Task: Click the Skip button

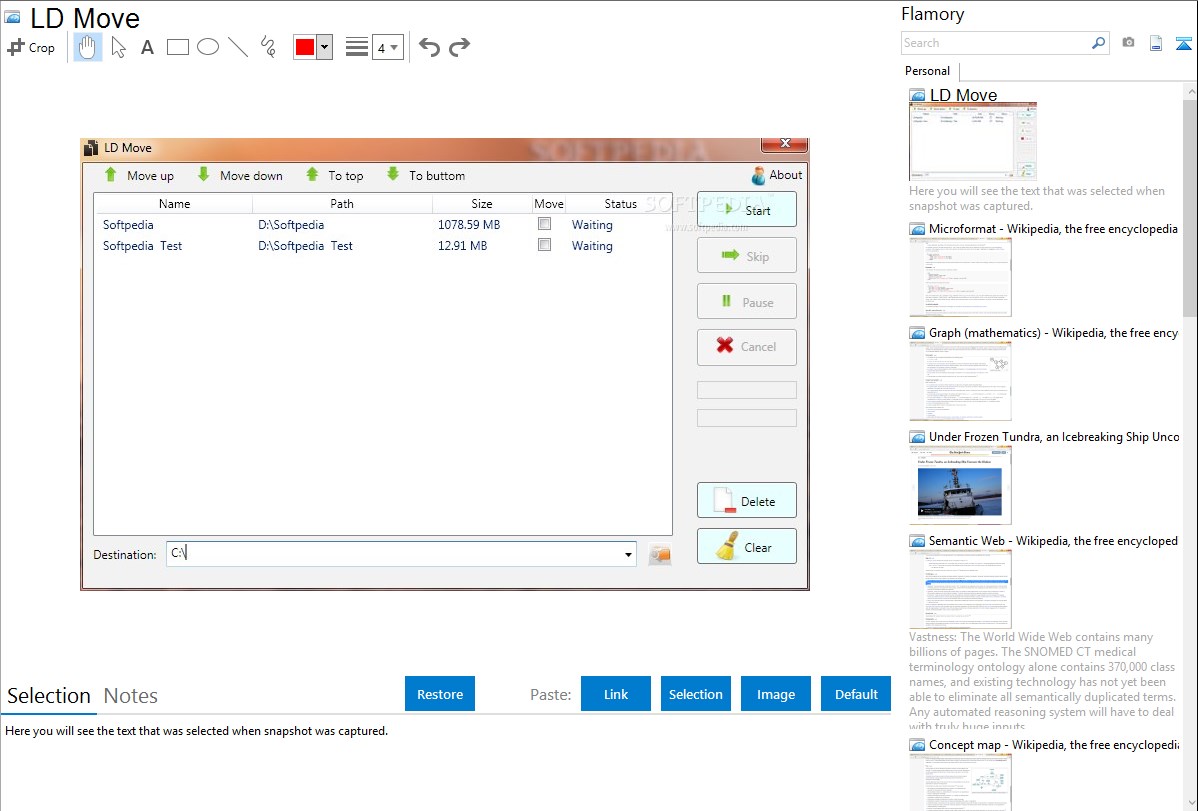Action: click(746, 255)
